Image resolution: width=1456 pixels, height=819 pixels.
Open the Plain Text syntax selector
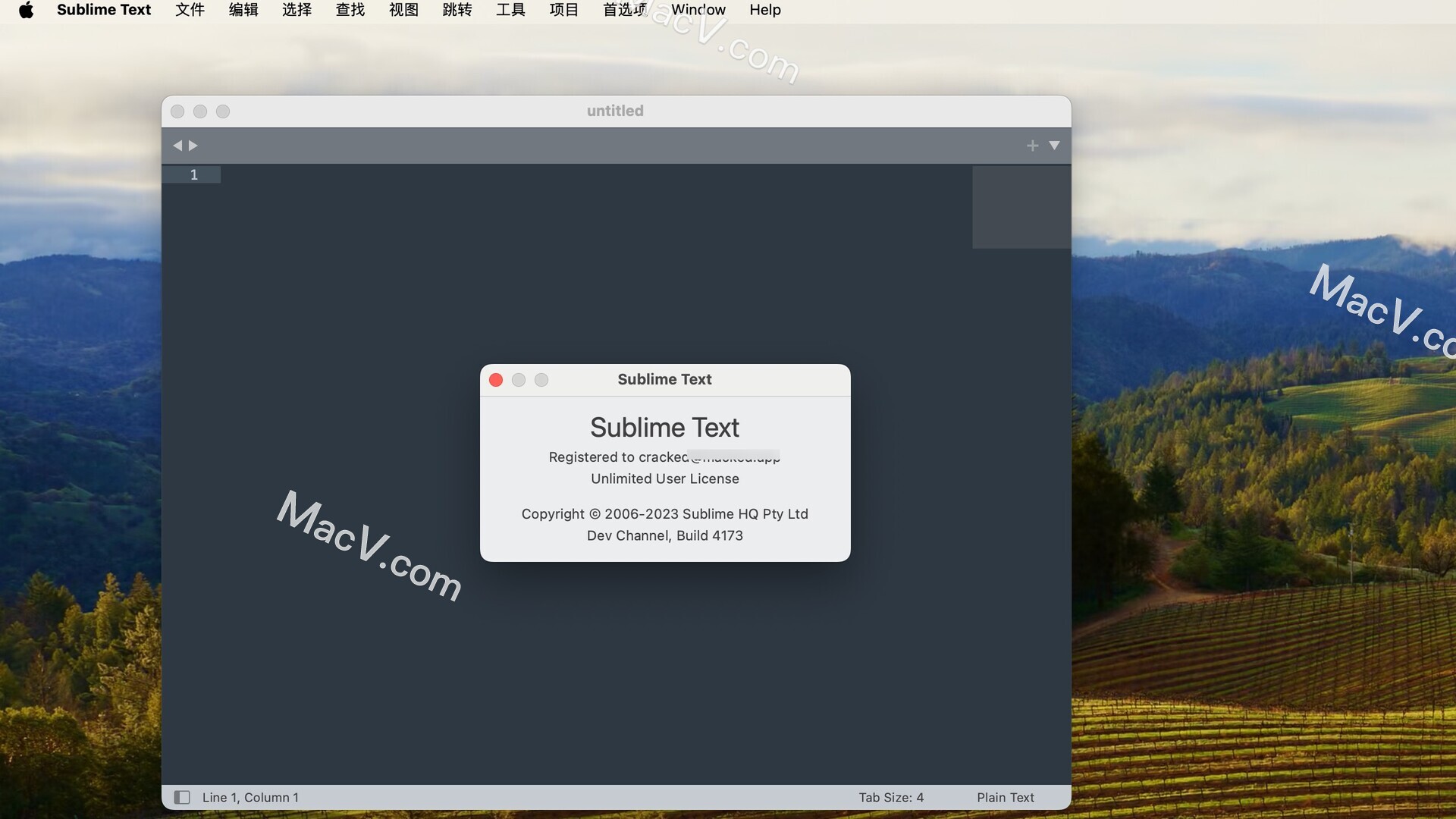pyautogui.click(x=1005, y=797)
